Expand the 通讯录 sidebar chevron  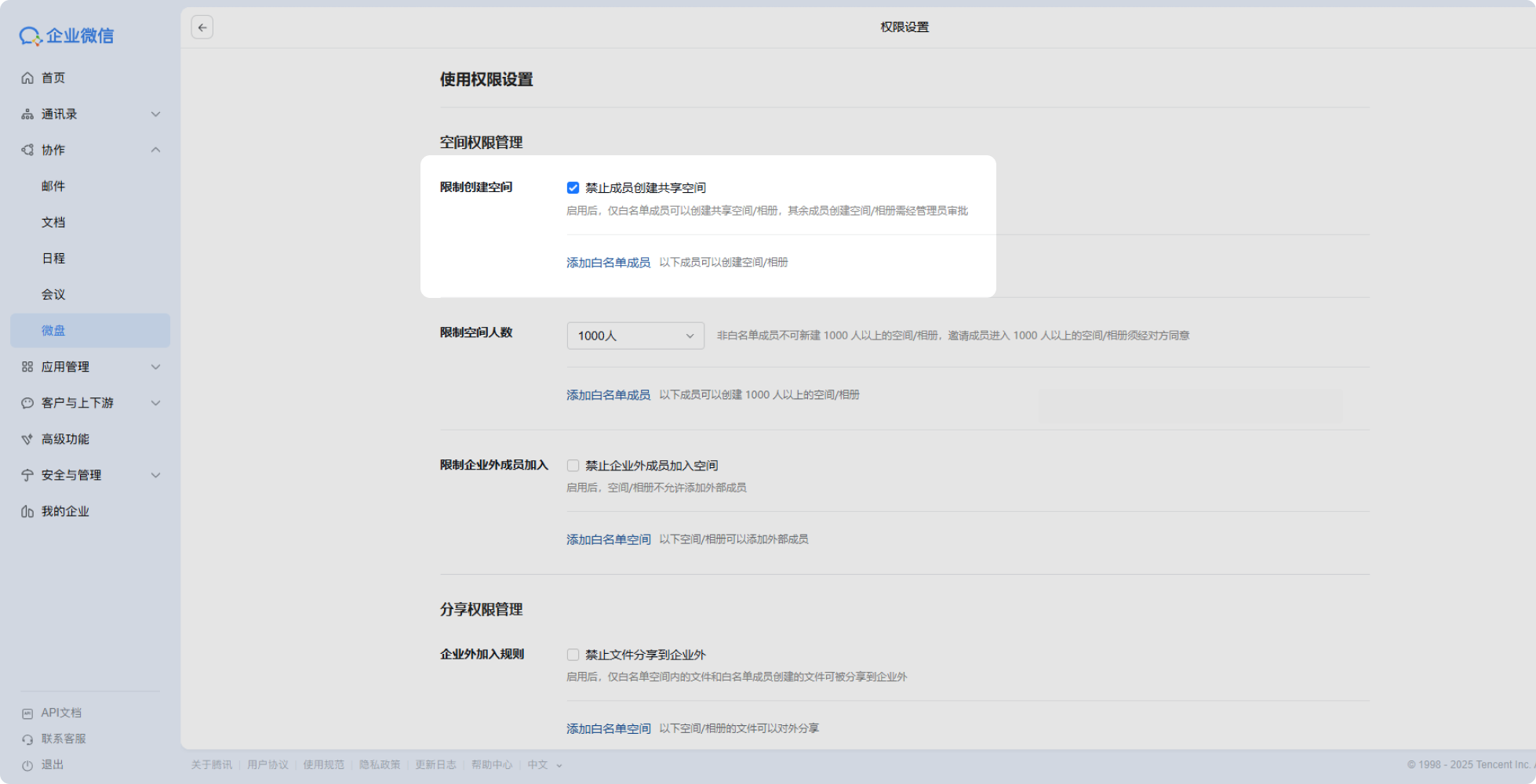point(155,114)
